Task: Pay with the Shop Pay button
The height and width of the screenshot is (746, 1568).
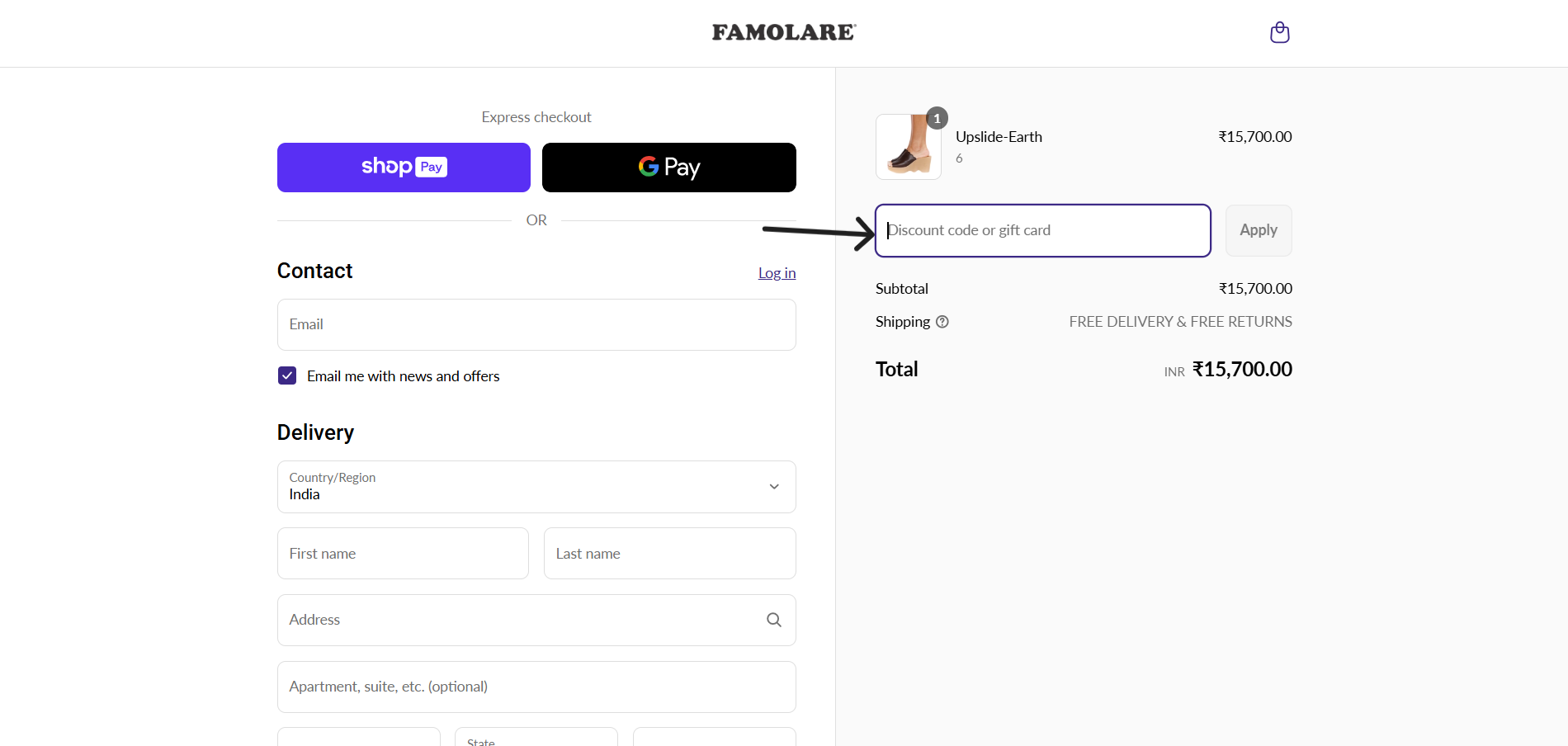Action: pos(404,168)
